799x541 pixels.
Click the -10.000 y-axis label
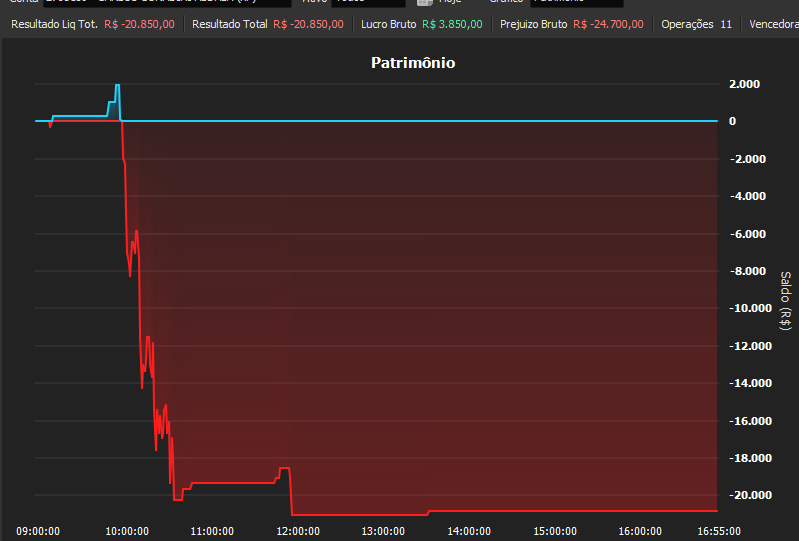tap(751, 308)
